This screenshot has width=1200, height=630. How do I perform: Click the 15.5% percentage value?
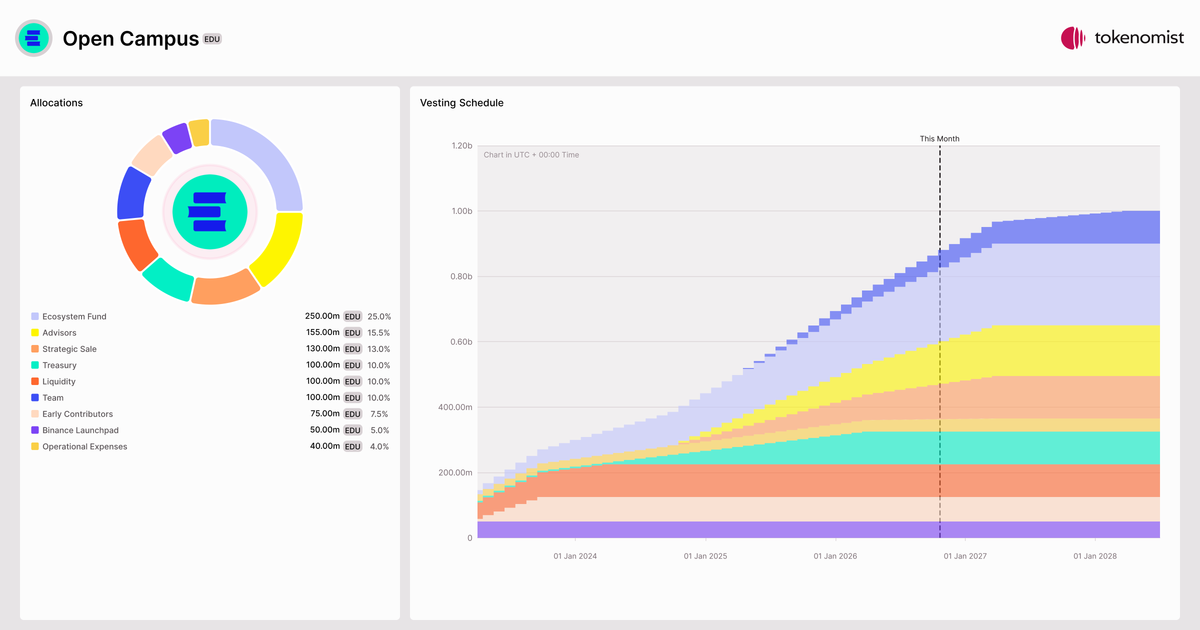[379, 333]
